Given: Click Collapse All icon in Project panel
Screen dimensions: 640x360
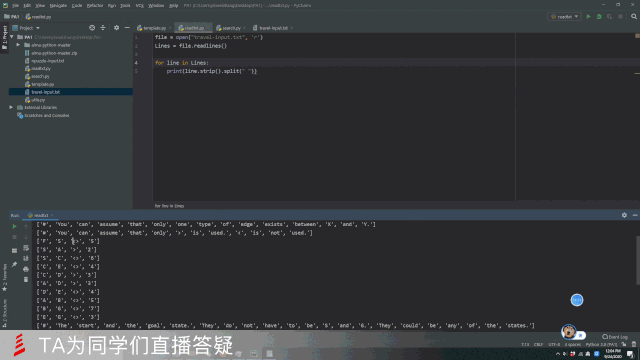Looking at the screenshot, I should pos(103,28).
